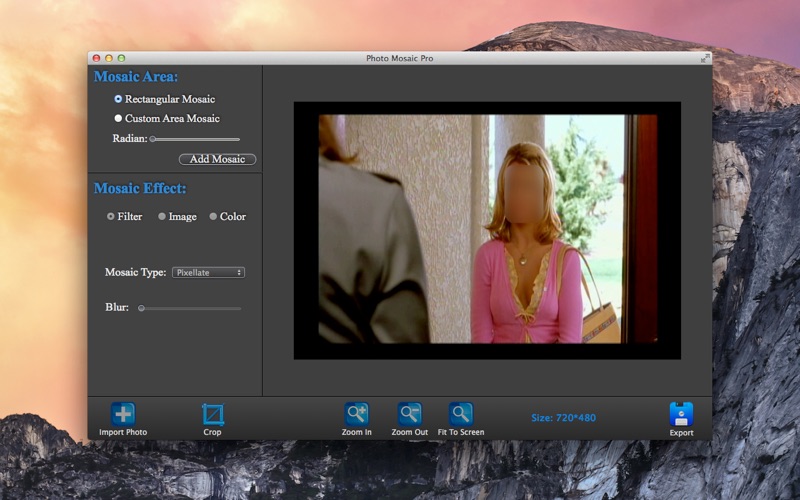
Task: Enable the Filter mosaic effect
Action: point(111,216)
